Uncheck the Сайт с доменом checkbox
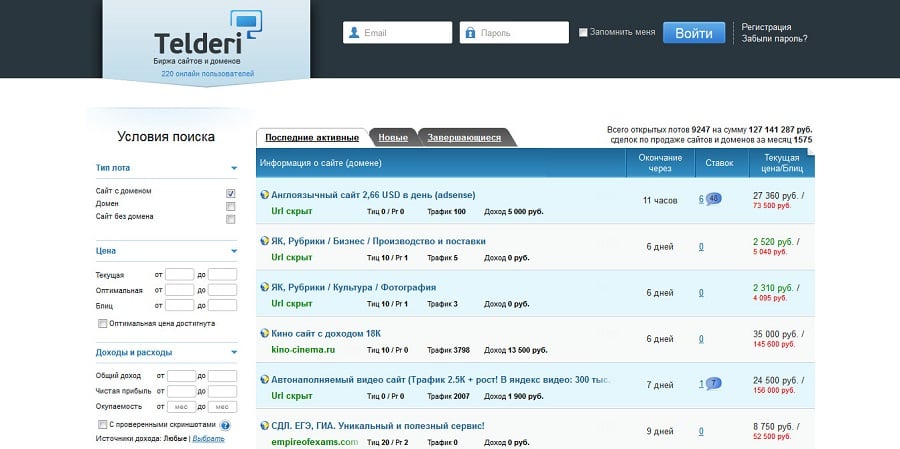The width and height of the screenshot is (900, 449). 231,193
